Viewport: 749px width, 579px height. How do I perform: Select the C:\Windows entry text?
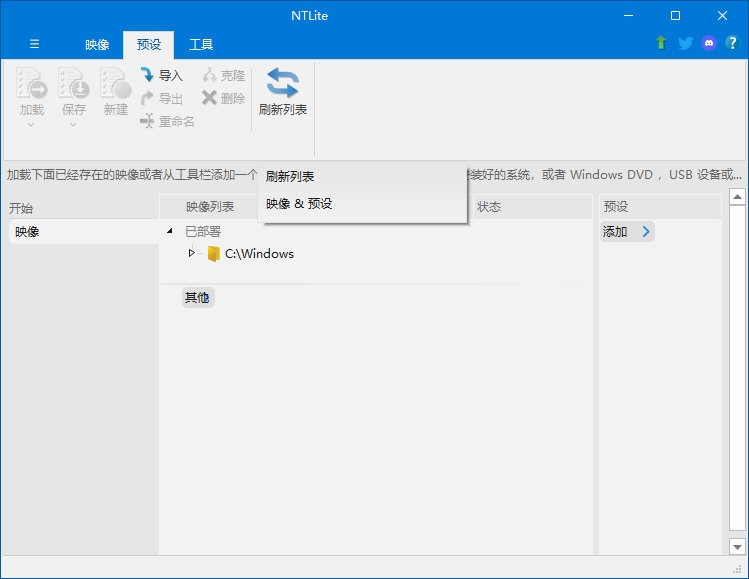(x=259, y=254)
